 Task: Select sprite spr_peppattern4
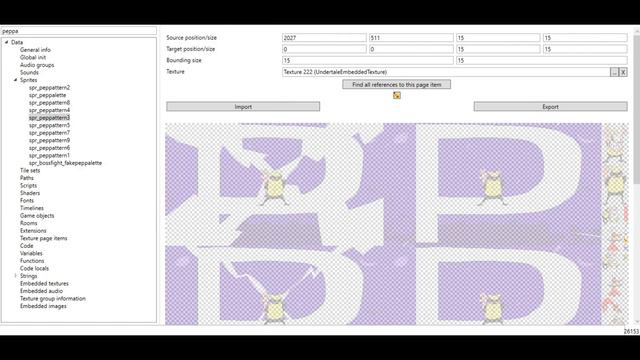tap(49, 110)
